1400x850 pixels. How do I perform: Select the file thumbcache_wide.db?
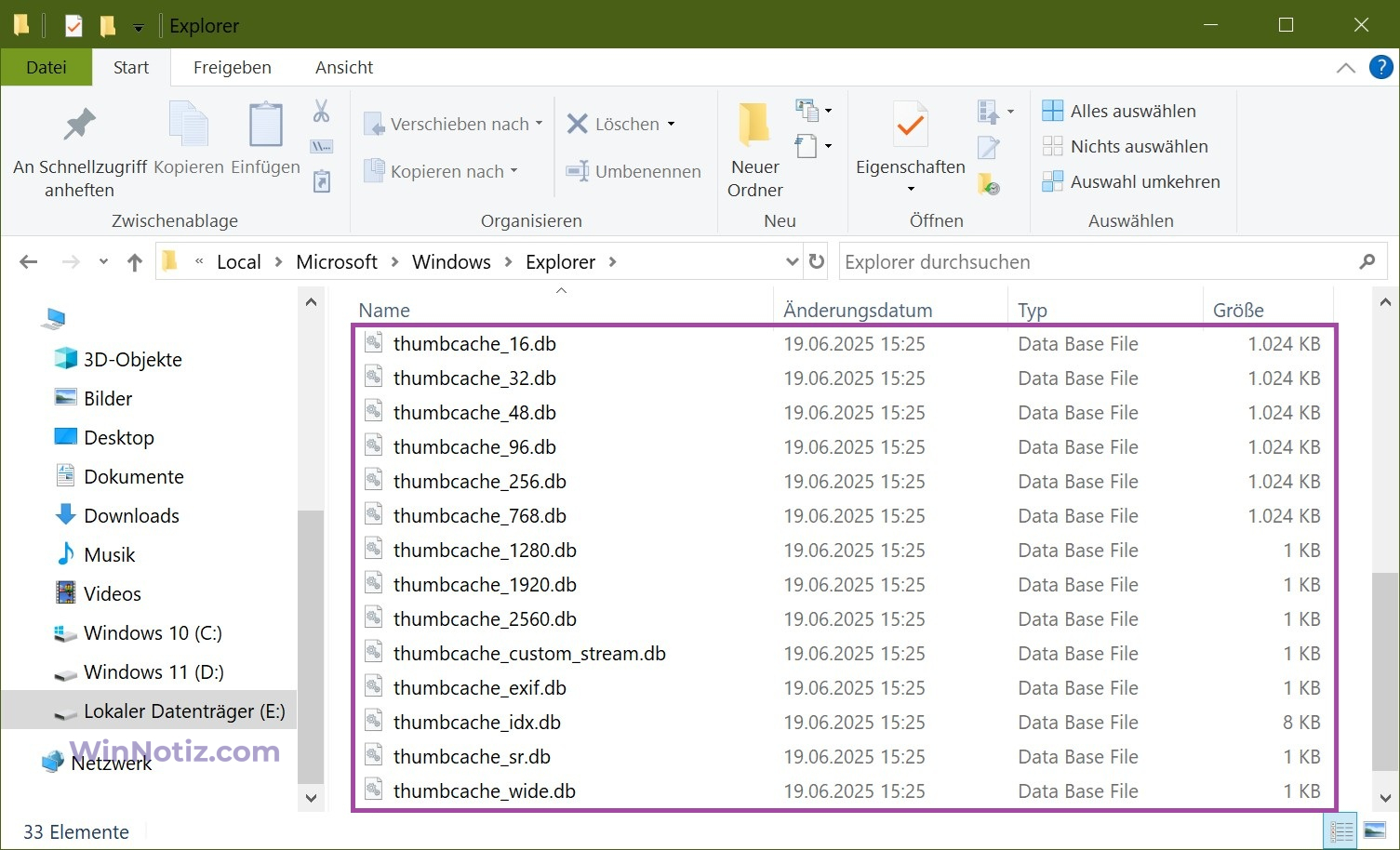485,791
